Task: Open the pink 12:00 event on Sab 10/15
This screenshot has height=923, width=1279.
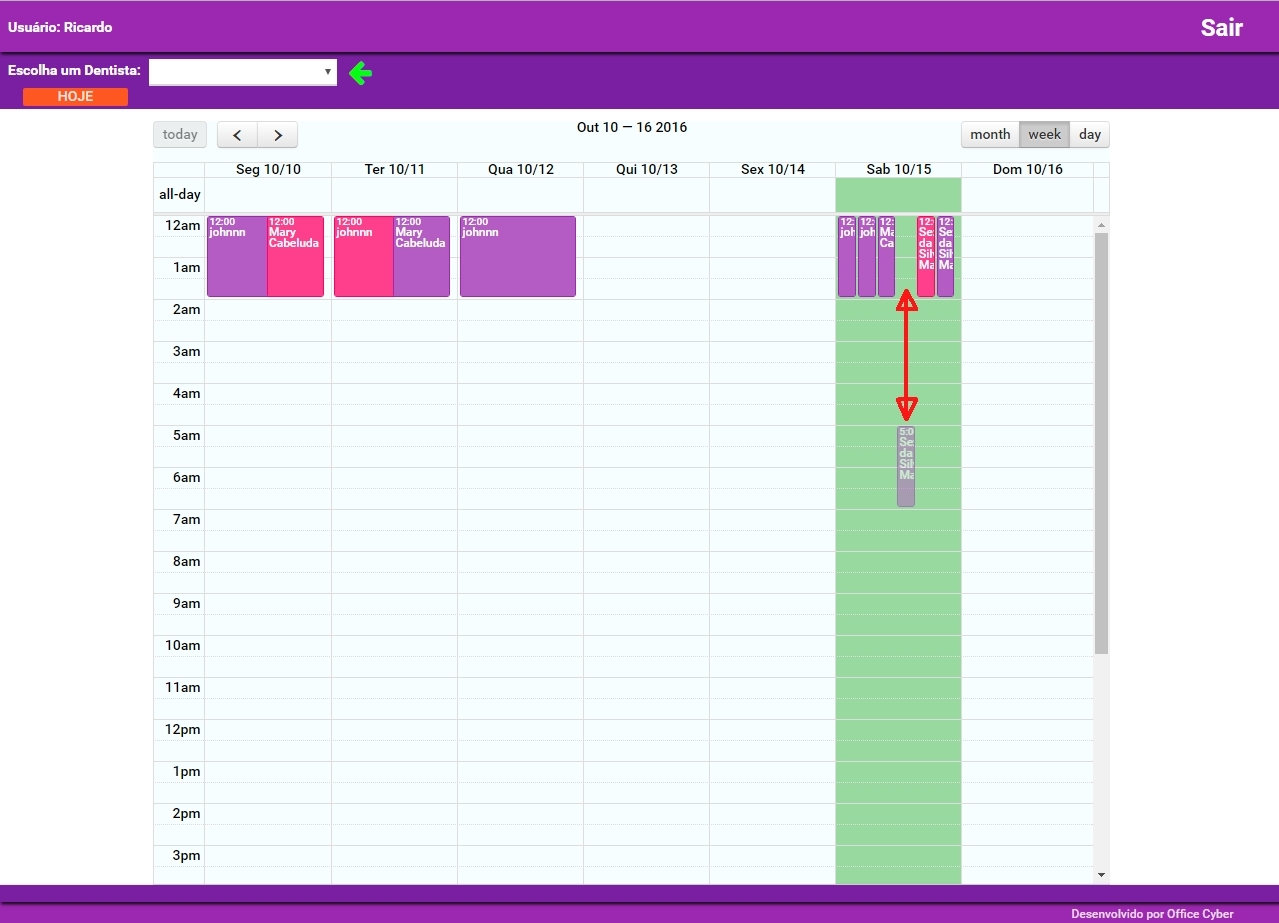Action: coord(926,256)
